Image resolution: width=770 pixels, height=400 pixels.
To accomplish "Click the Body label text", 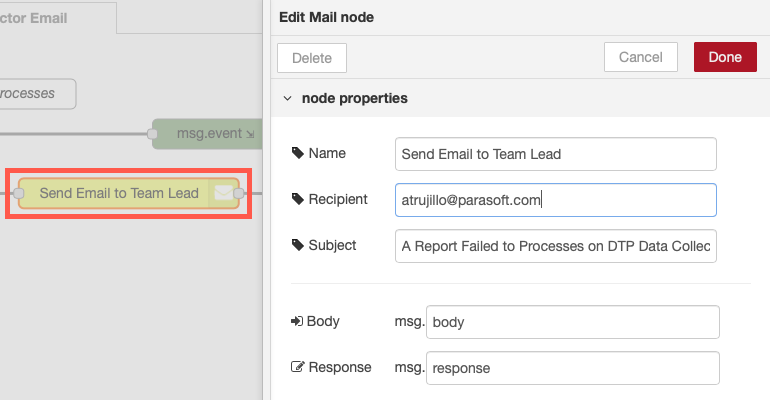I will [x=323, y=321].
